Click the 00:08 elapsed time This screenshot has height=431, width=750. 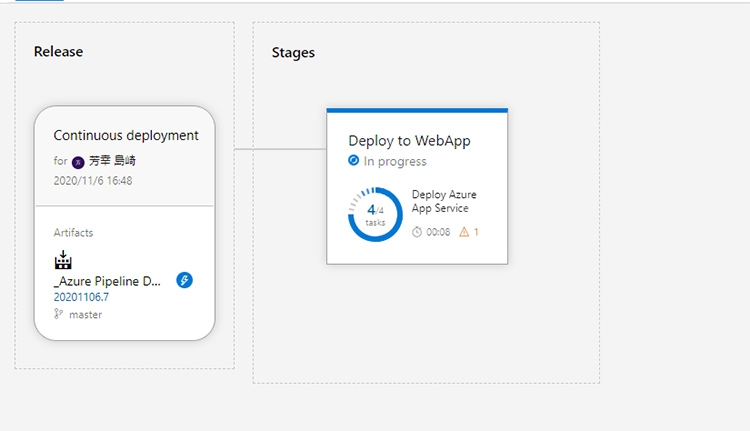tap(438, 232)
